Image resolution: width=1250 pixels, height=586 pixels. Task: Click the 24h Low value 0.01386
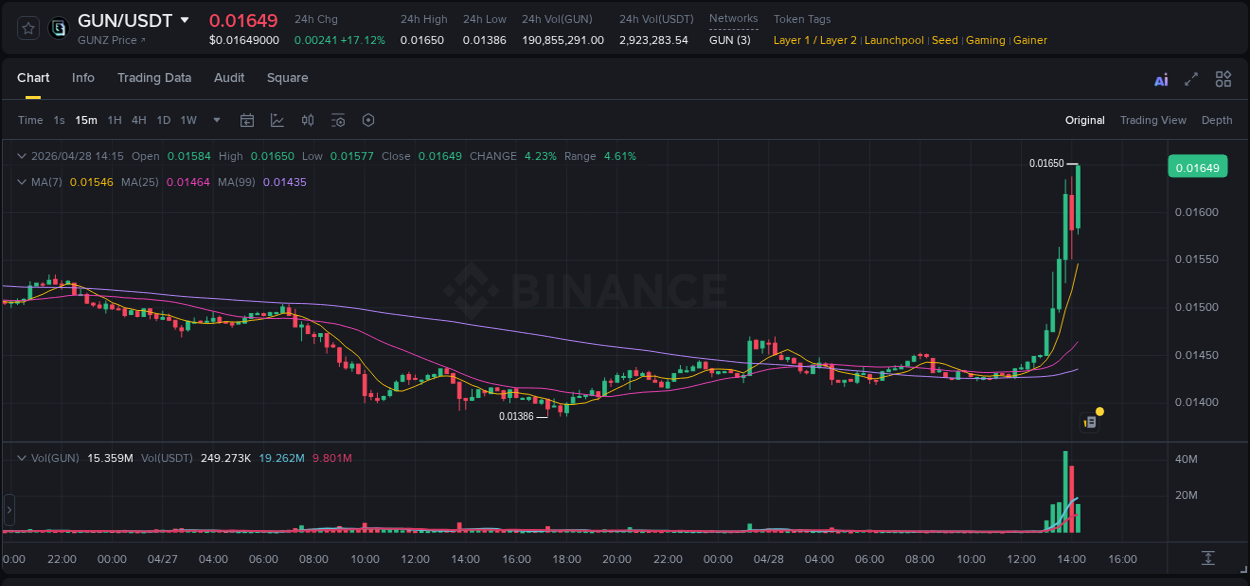click(x=484, y=40)
